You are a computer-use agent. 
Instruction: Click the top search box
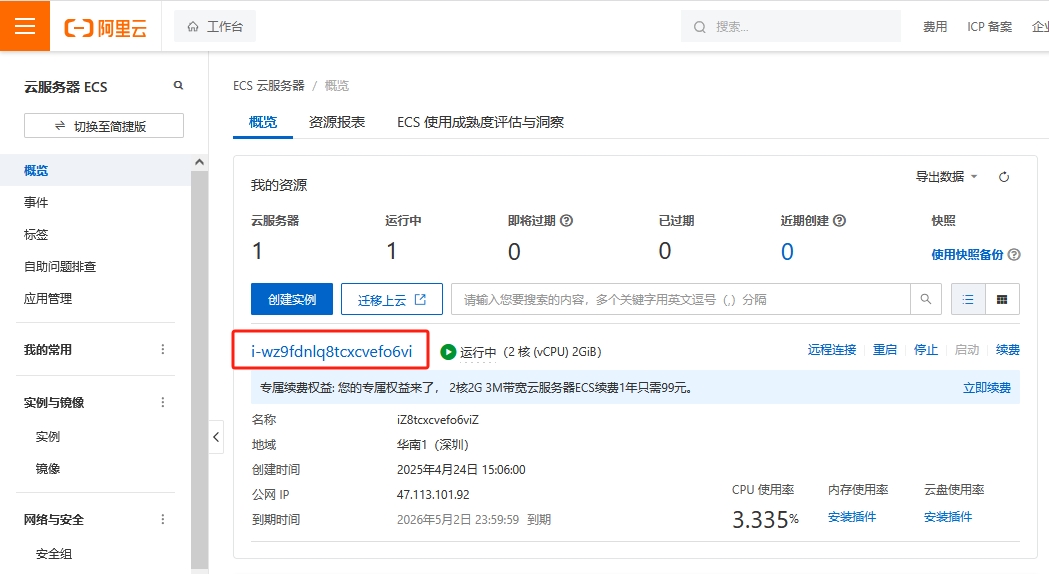click(790, 27)
